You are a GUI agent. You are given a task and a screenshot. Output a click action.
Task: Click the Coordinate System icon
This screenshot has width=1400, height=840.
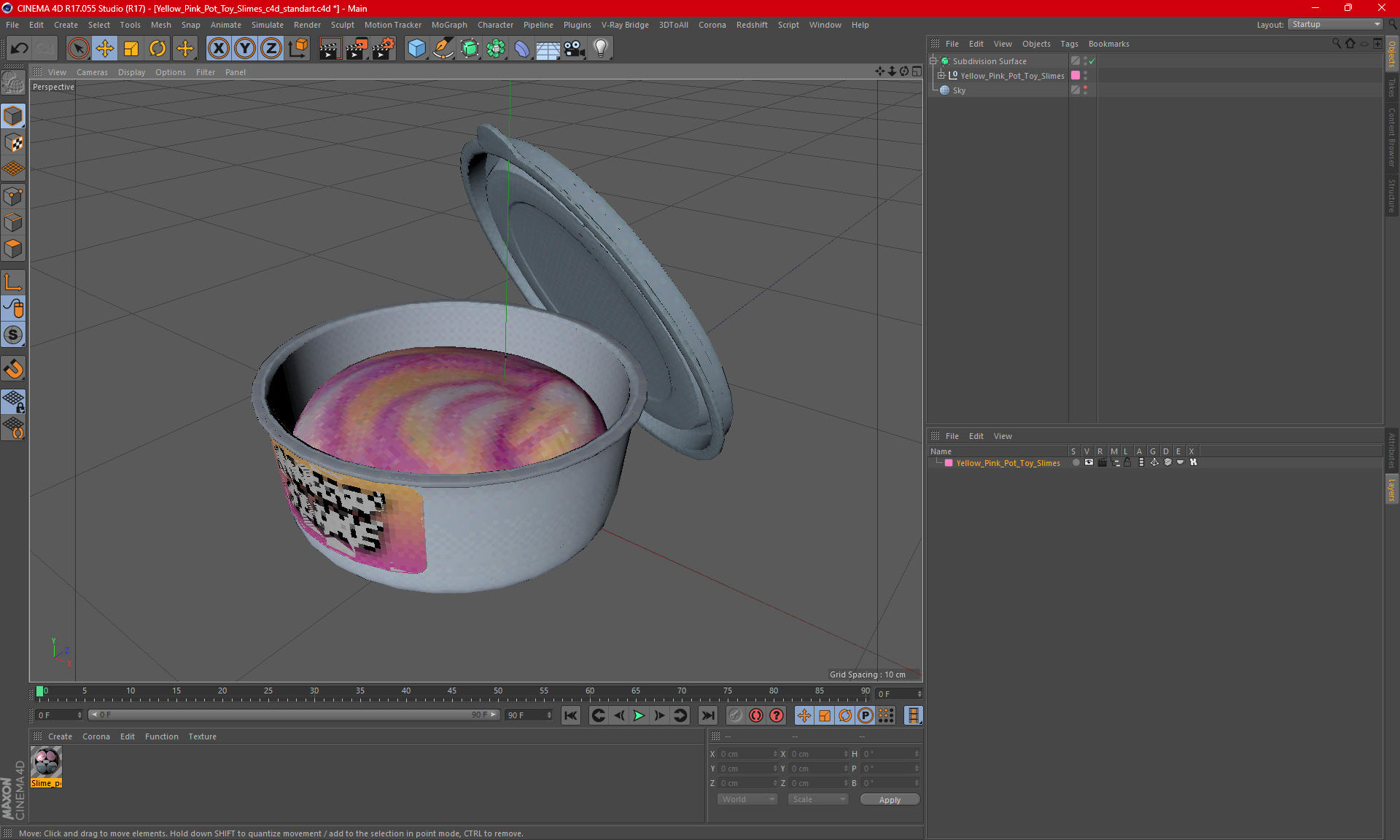[x=298, y=49]
